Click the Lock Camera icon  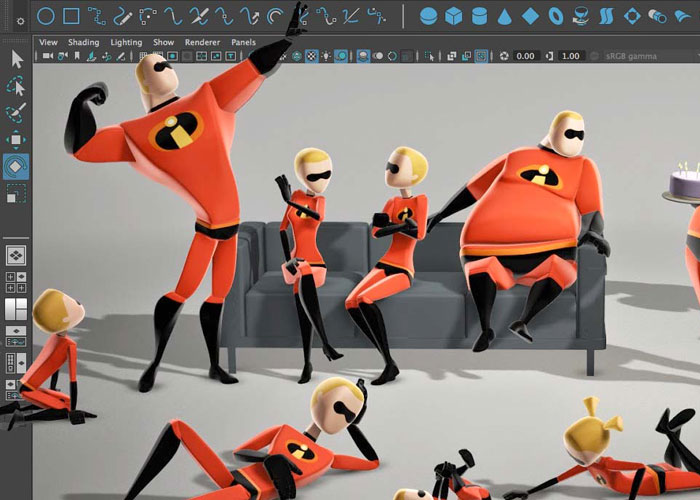point(63,56)
